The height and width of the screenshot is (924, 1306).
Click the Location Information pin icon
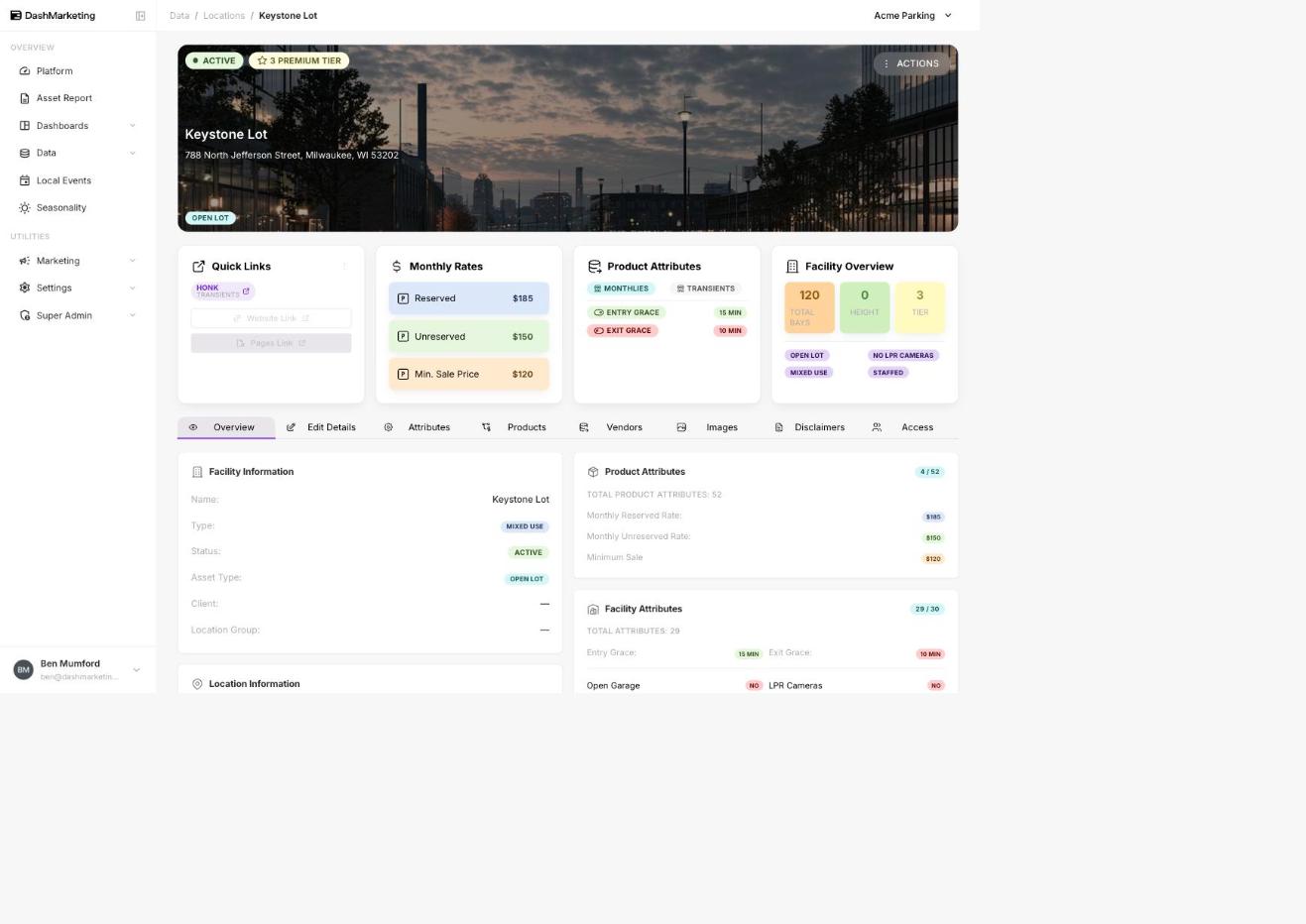(196, 684)
